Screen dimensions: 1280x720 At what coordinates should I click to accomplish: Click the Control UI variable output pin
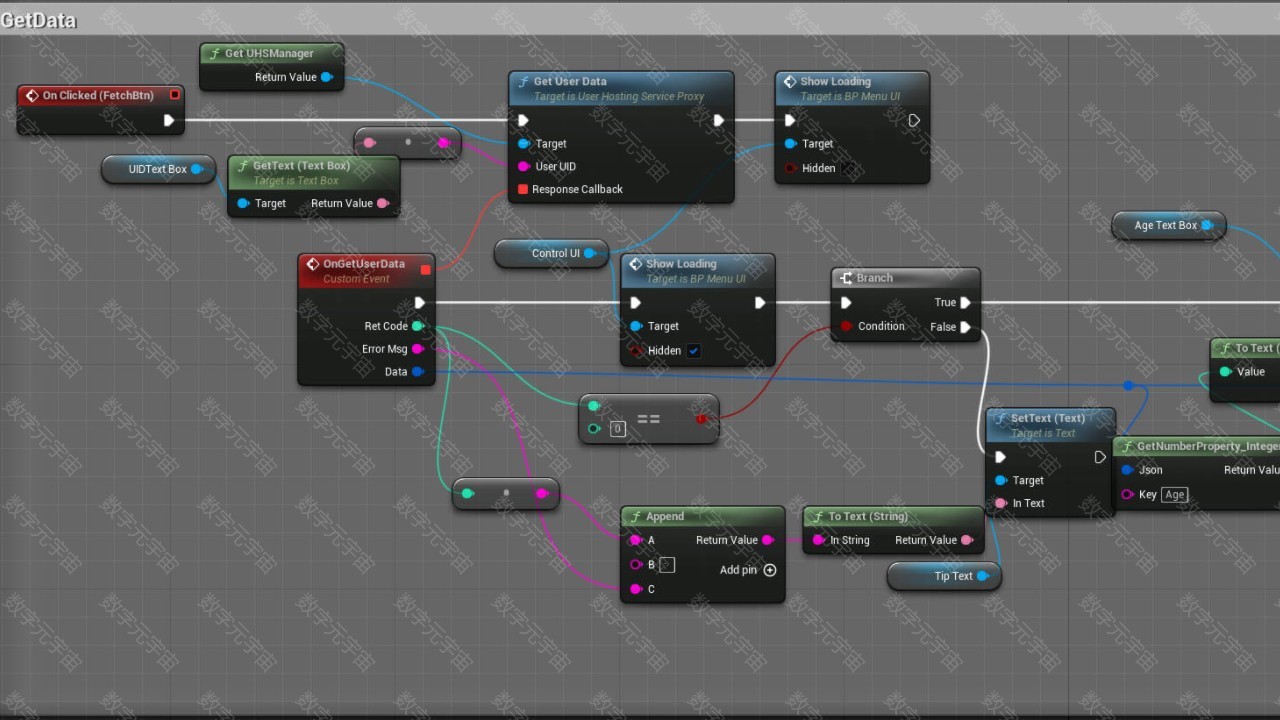(x=590, y=253)
